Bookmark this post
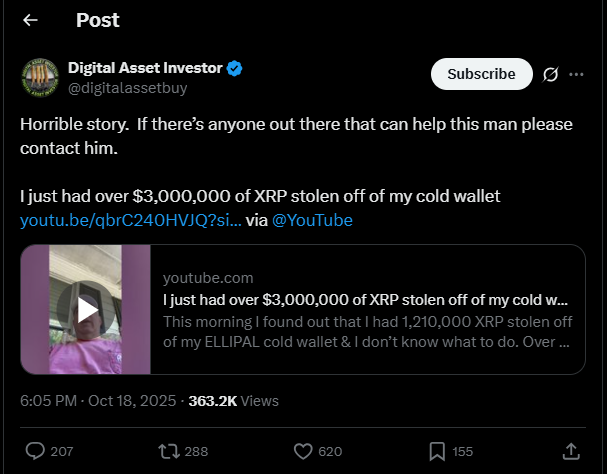This screenshot has width=607, height=474. pos(437,451)
